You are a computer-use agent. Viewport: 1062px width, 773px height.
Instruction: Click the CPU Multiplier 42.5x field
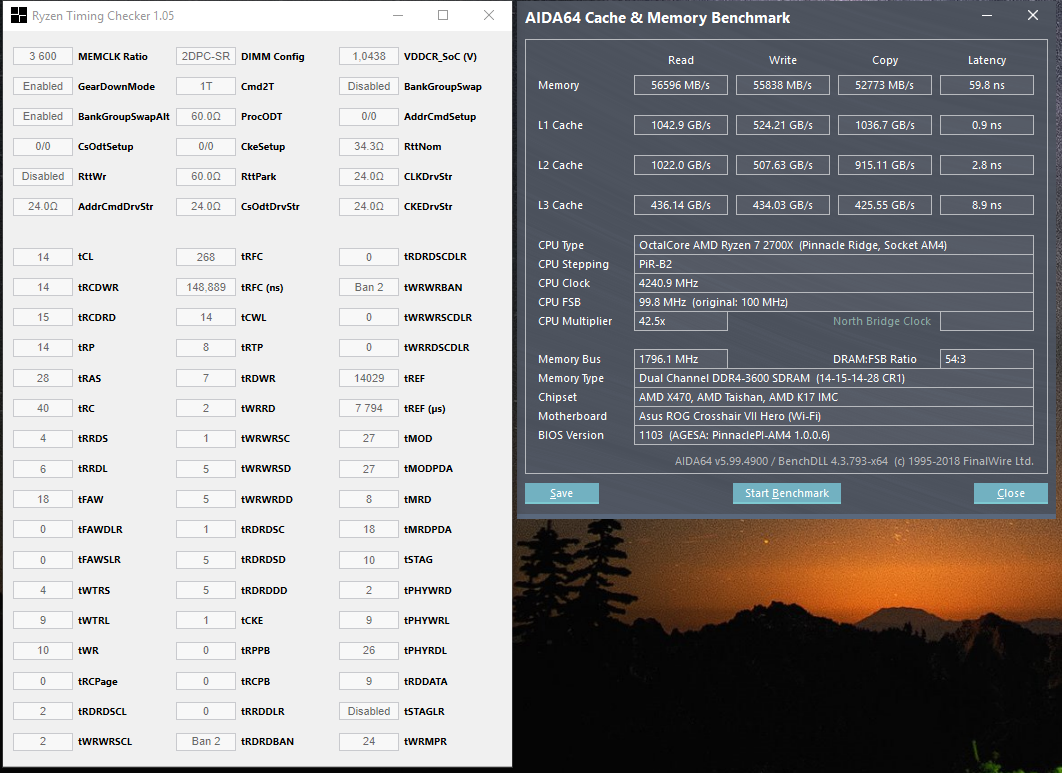(x=681, y=321)
